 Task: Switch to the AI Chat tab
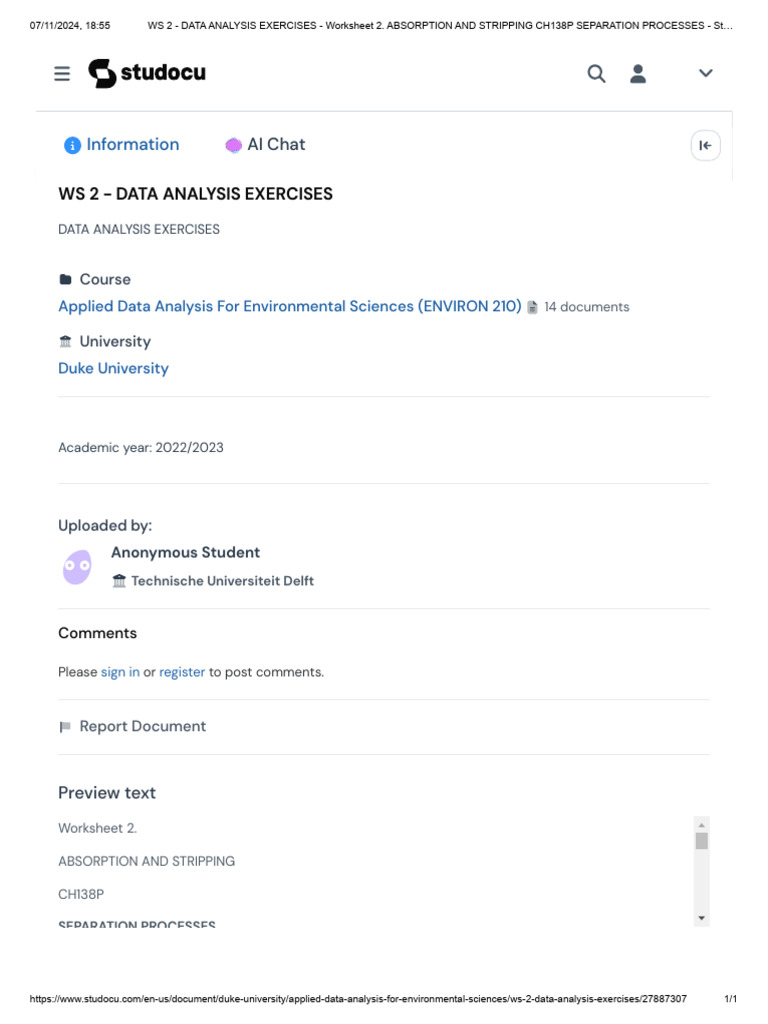[266, 145]
